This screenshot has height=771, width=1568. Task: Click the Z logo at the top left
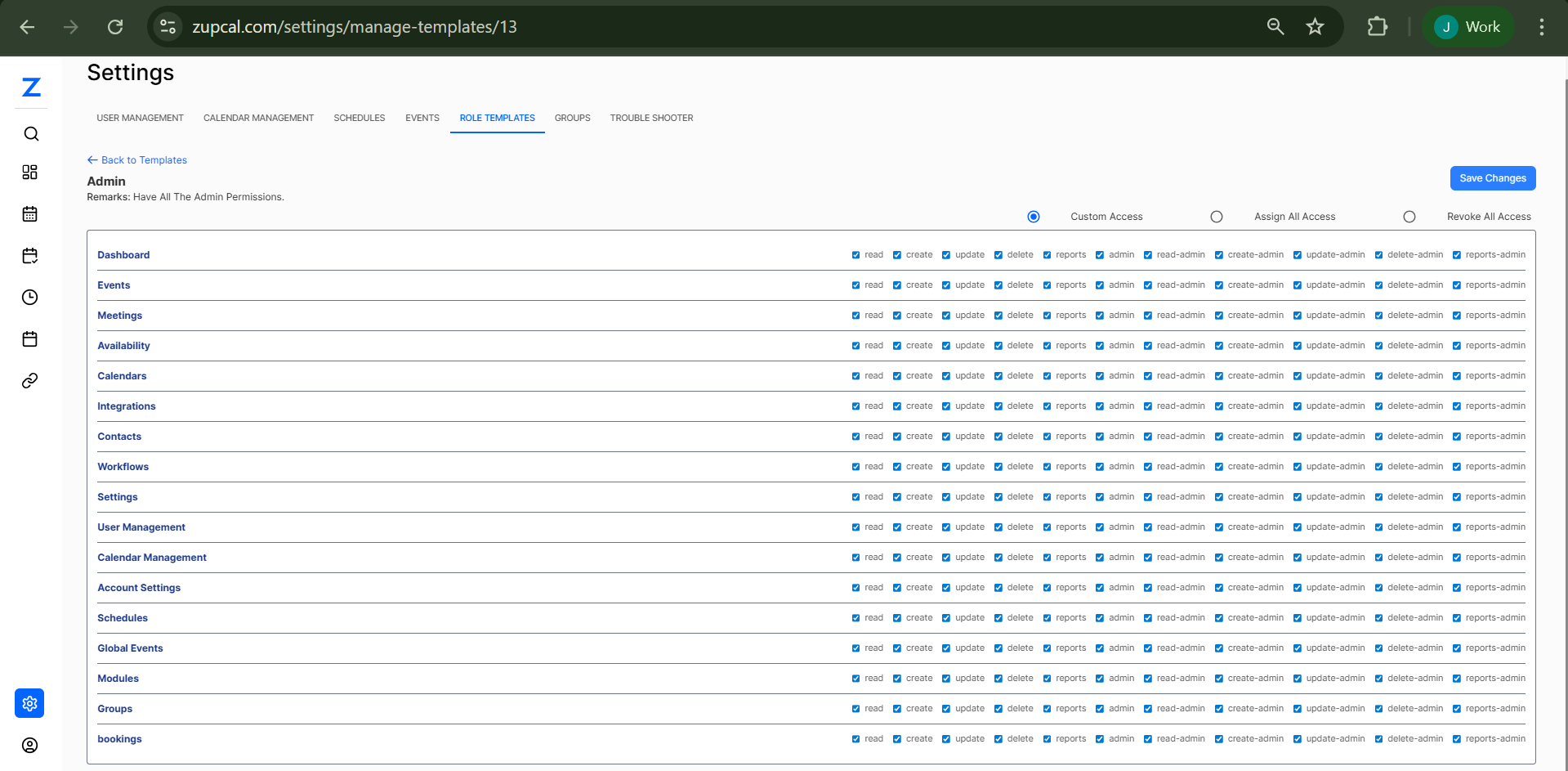pos(31,87)
